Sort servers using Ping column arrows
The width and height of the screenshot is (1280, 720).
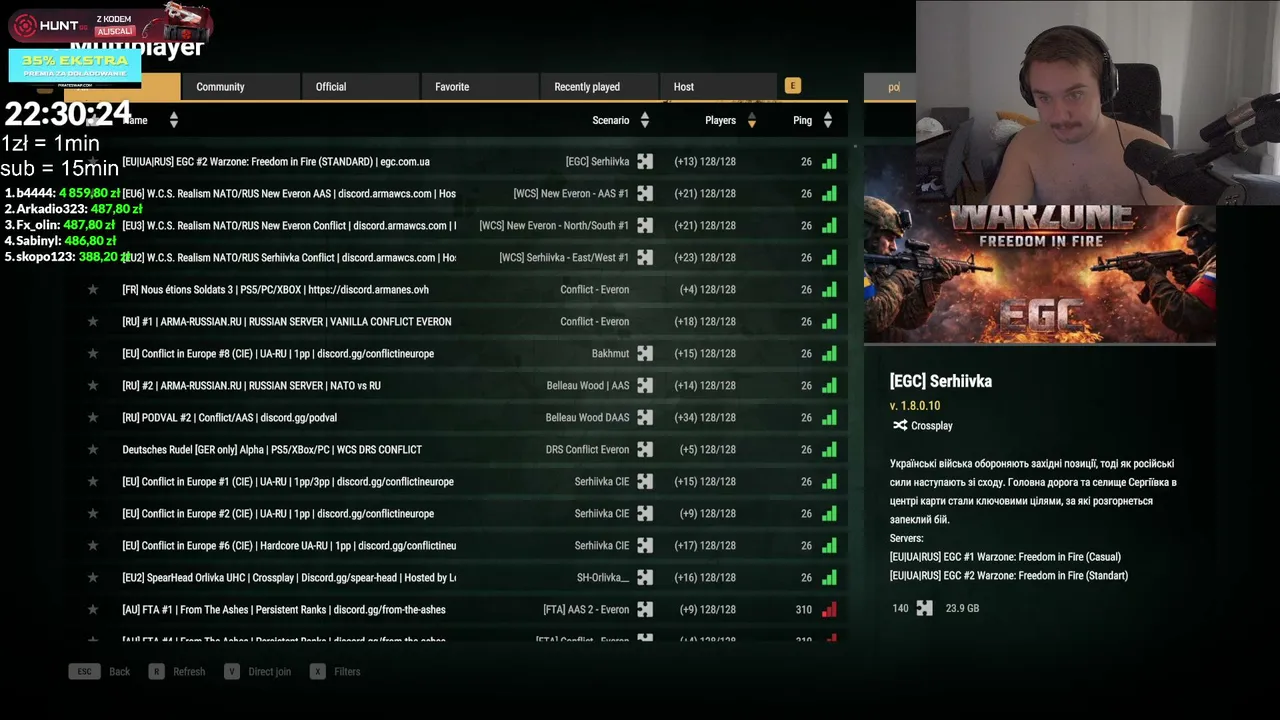(828, 120)
